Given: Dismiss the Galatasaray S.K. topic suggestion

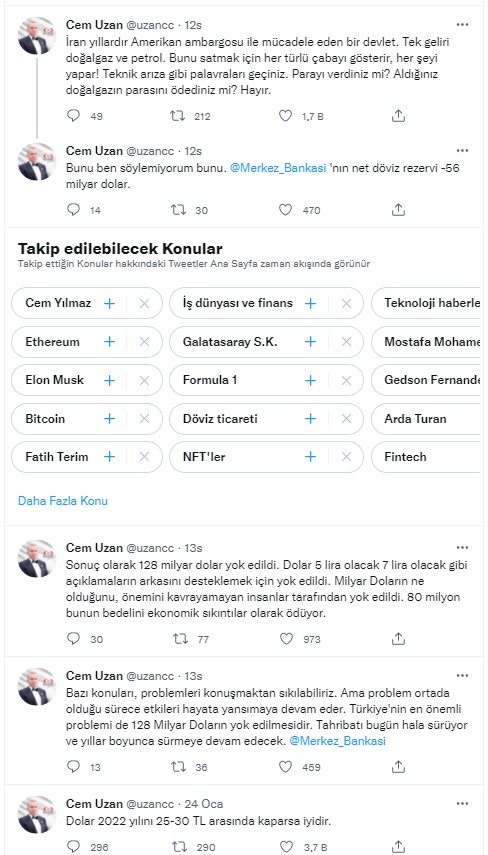Looking at the screenshot, I should 346,342.
